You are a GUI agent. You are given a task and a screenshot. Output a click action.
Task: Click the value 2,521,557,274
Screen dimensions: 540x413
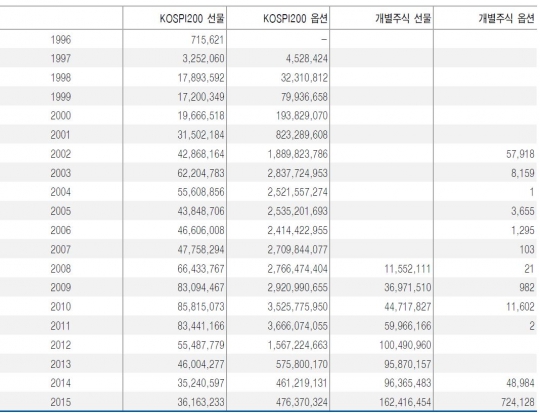[x=298, y=192]
